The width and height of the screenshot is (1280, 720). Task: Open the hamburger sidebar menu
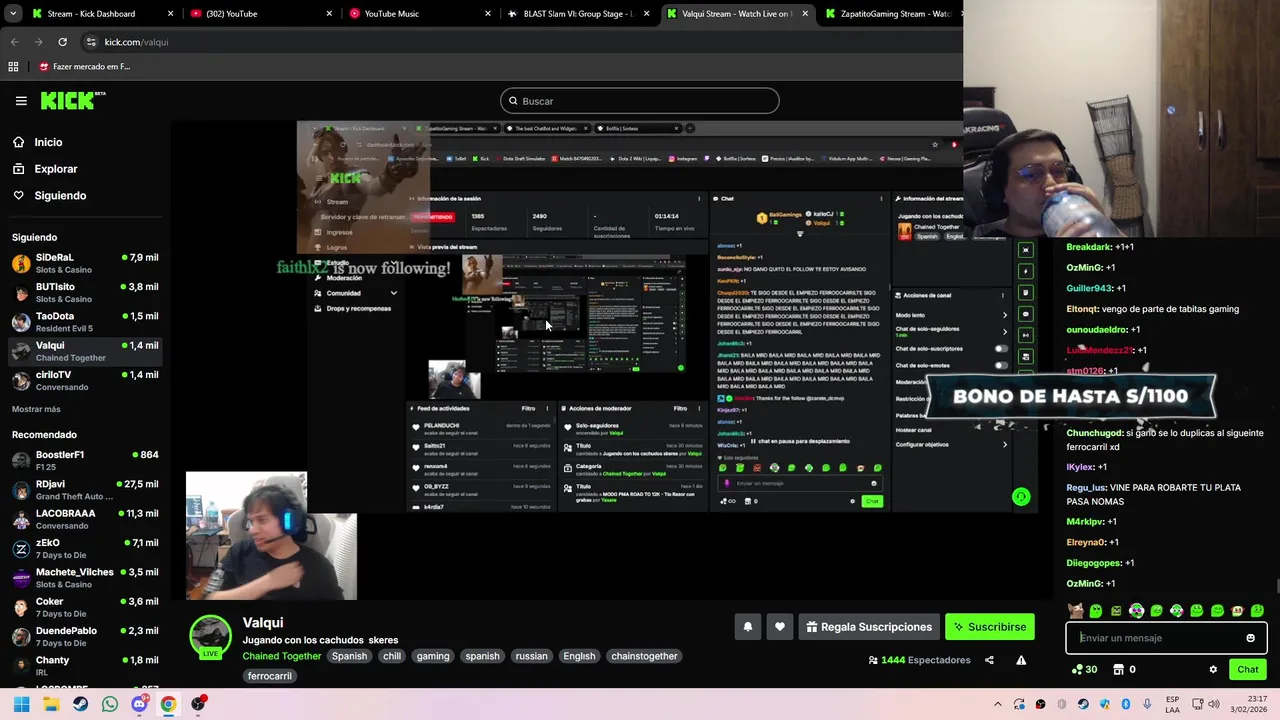(21, 101)
